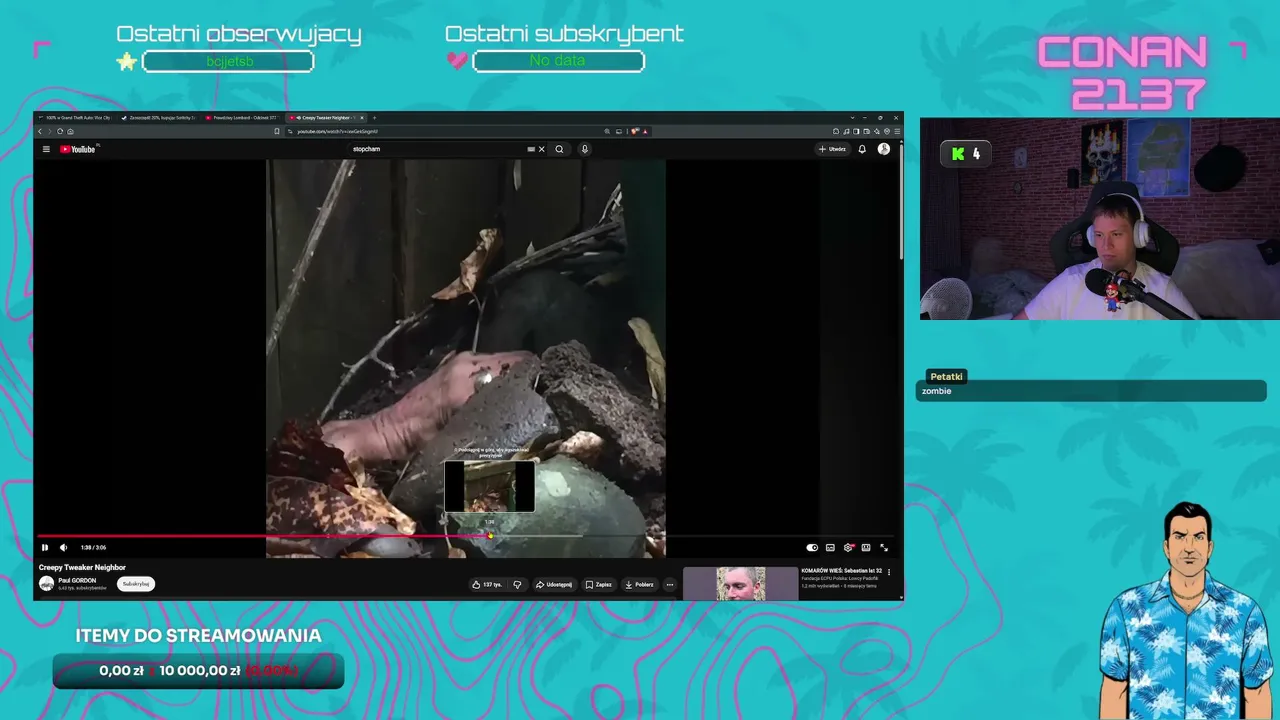Click the 'zombie' chat message
1280x720 pixels.
[x=937, y=391]
